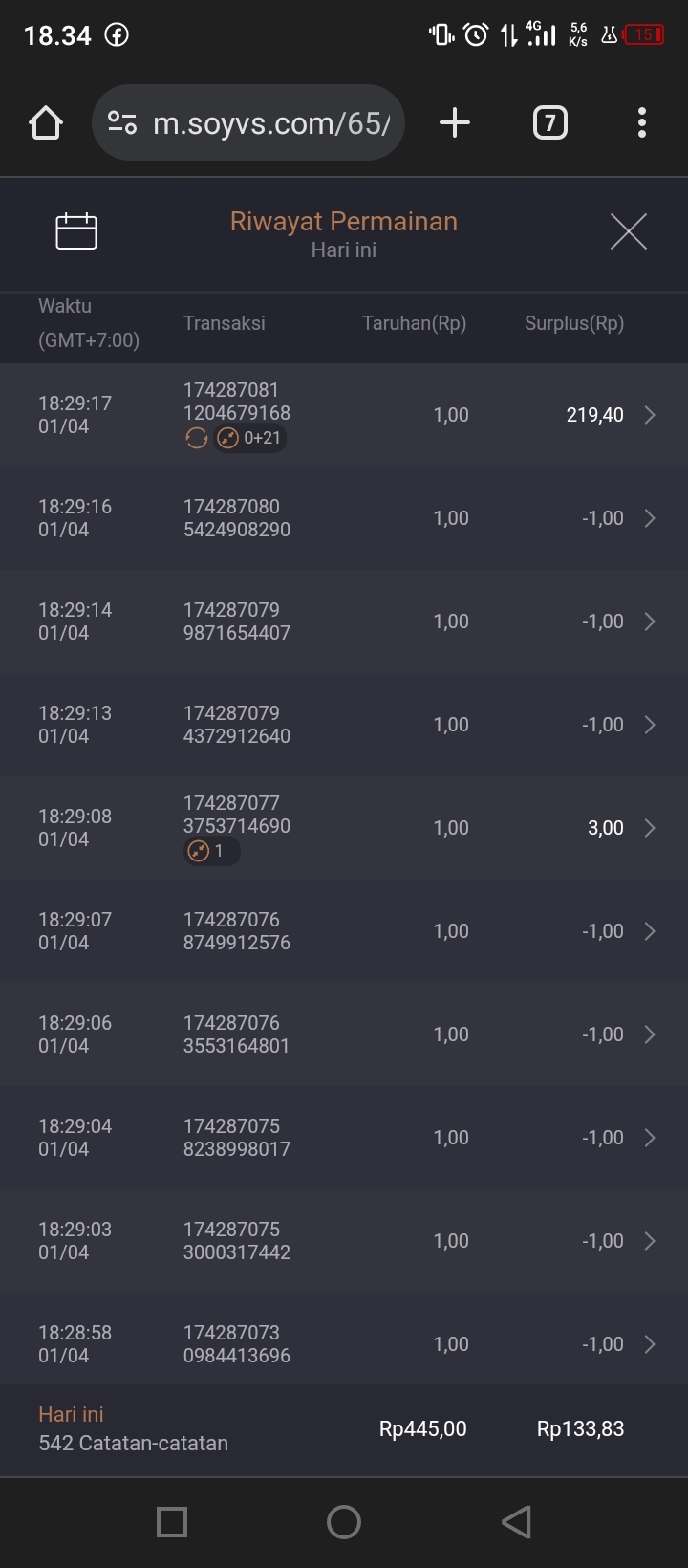Expand details of the 3,00 surplus row
Viewport: 688px width, 1568px height.
(x=650, y=828)
